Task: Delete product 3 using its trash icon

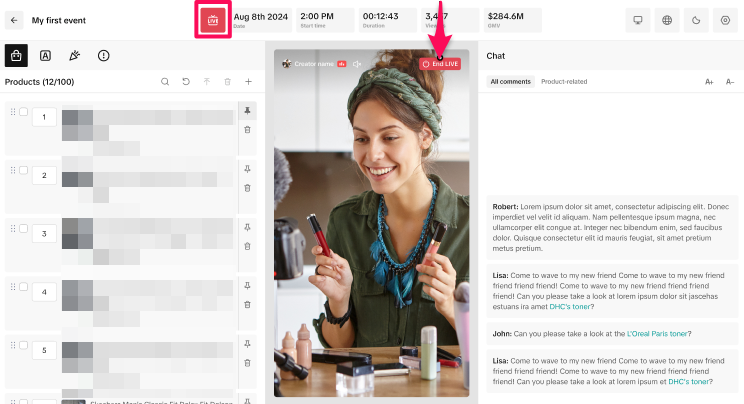Action: click(x=247, y=246)
